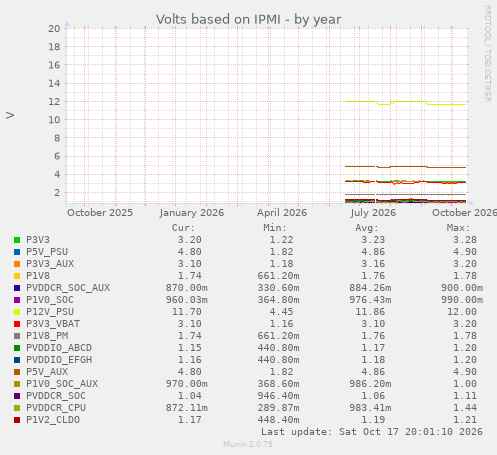Click the P1V0_SOC average value 976.43m
The image size is (497, 455).
(x=370, y=300)
